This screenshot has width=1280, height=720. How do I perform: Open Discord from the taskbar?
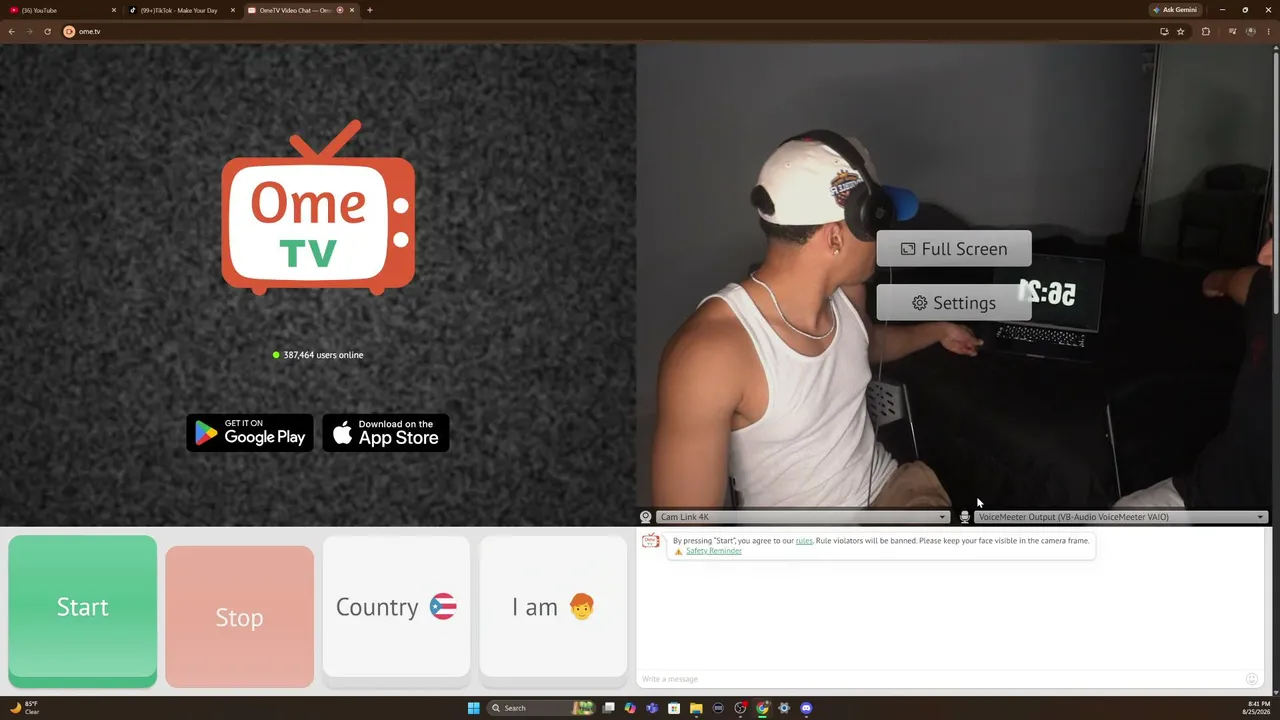click(806, 708)
